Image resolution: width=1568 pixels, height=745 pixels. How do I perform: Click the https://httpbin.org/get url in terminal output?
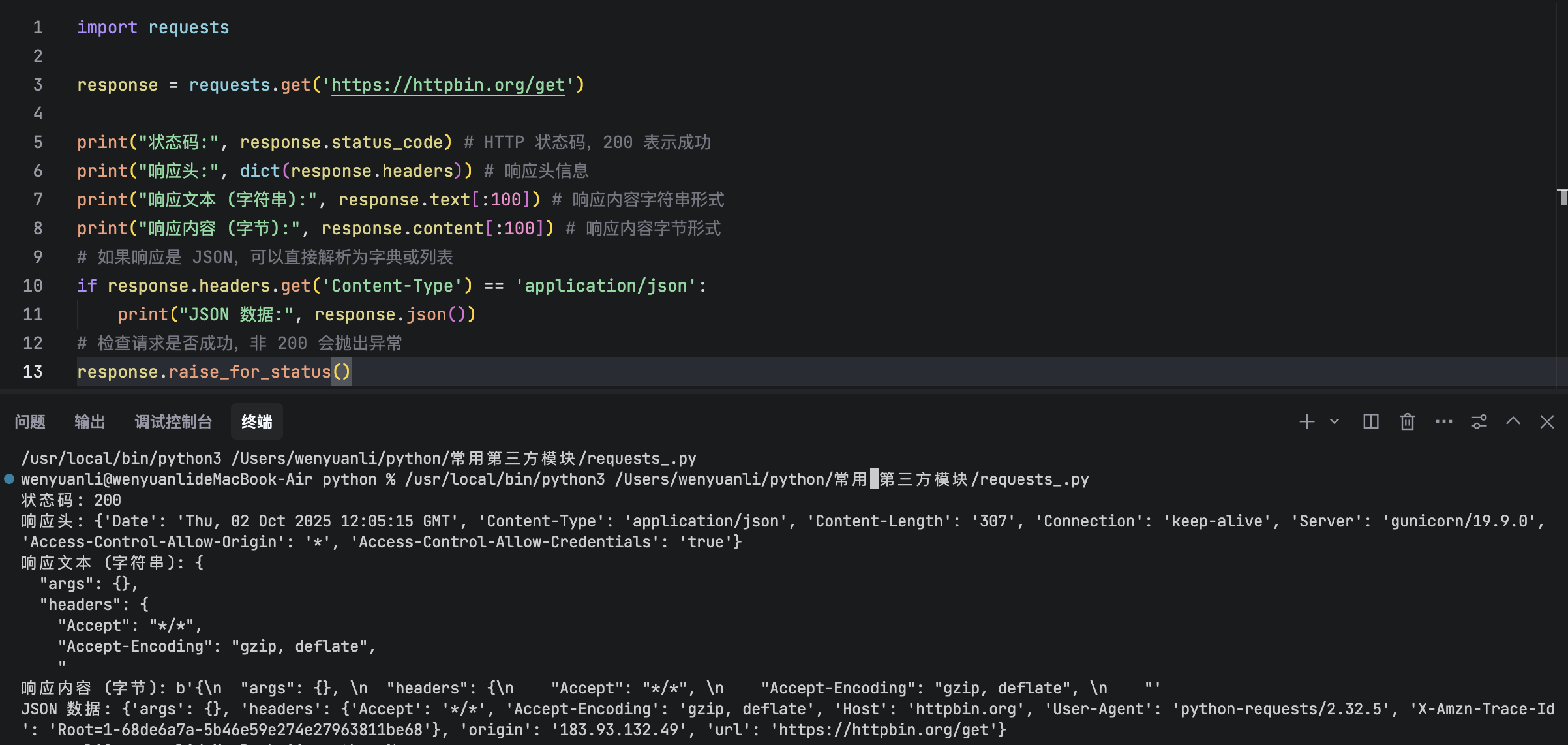(x=884, y=729)
